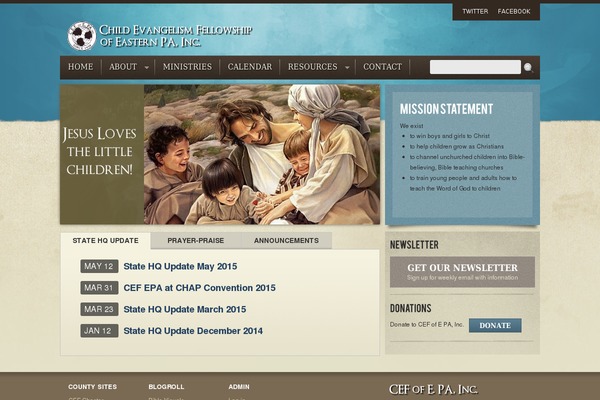The height and width of the screenshot is (400, 600).
Task: Open the Twitter link
Action: 475,11
